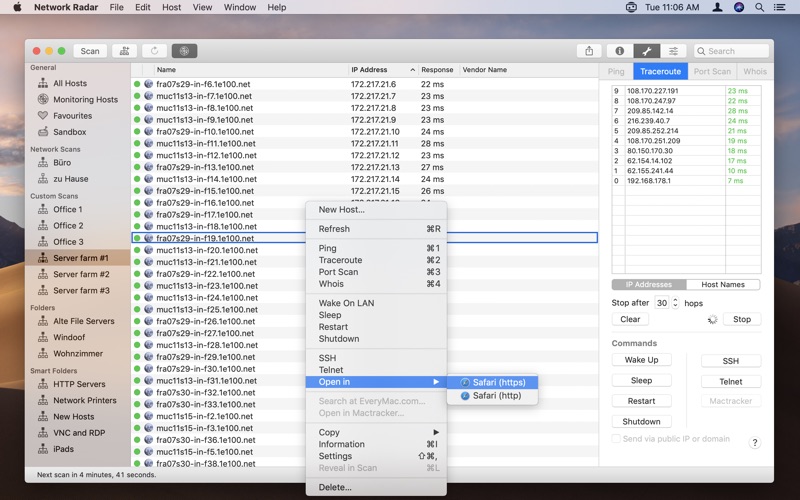The image size is (800, 500).
Task: Tick Send via public IP or domain
Action: point(616,439)
